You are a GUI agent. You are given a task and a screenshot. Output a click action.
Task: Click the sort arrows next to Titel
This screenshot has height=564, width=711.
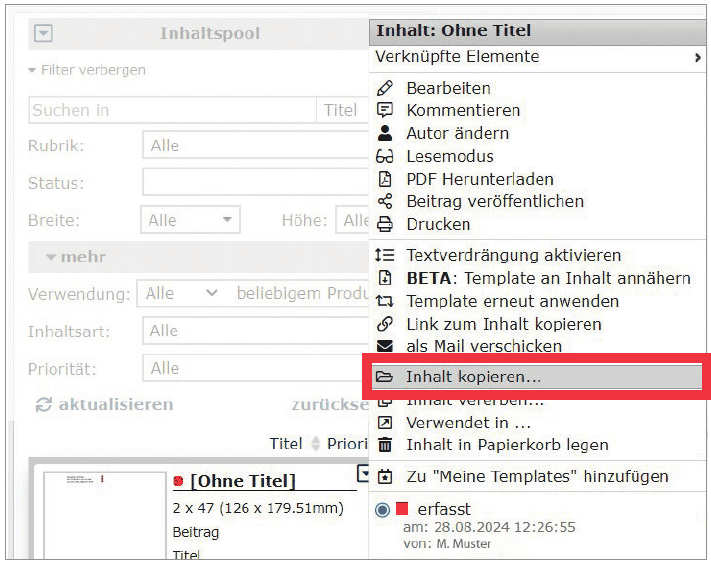pyautogui.click(x=316, y=443)
